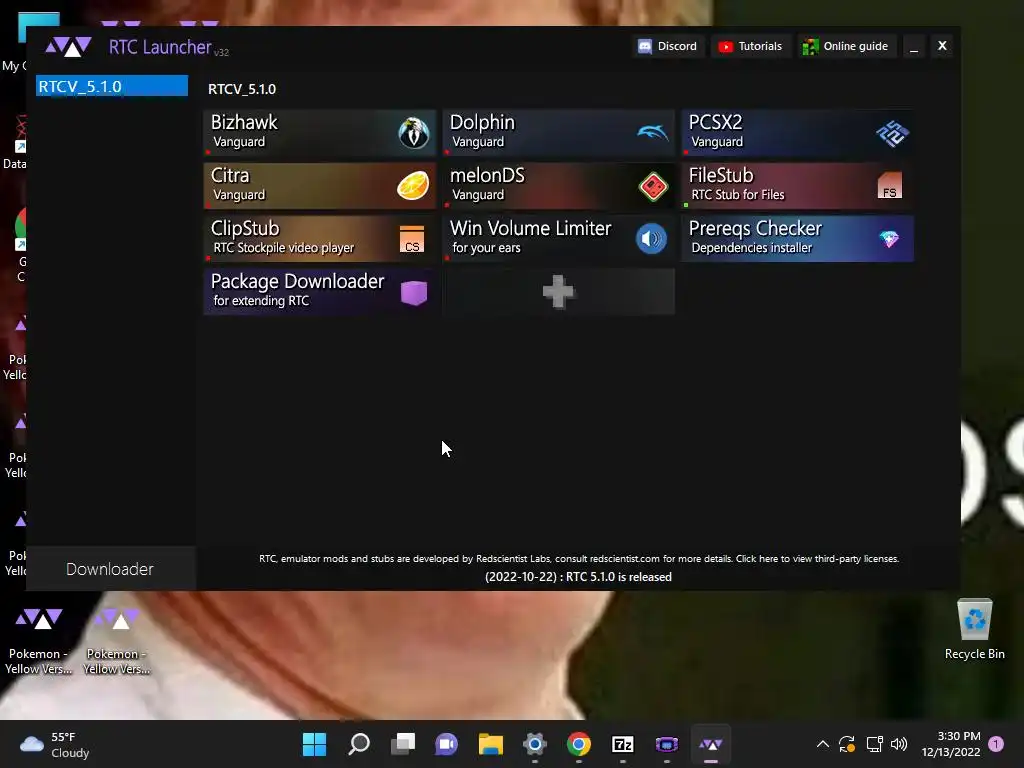1024x768 pixels.
Task: Click the plus tile to add a custom entry
Action: (559, 291)
